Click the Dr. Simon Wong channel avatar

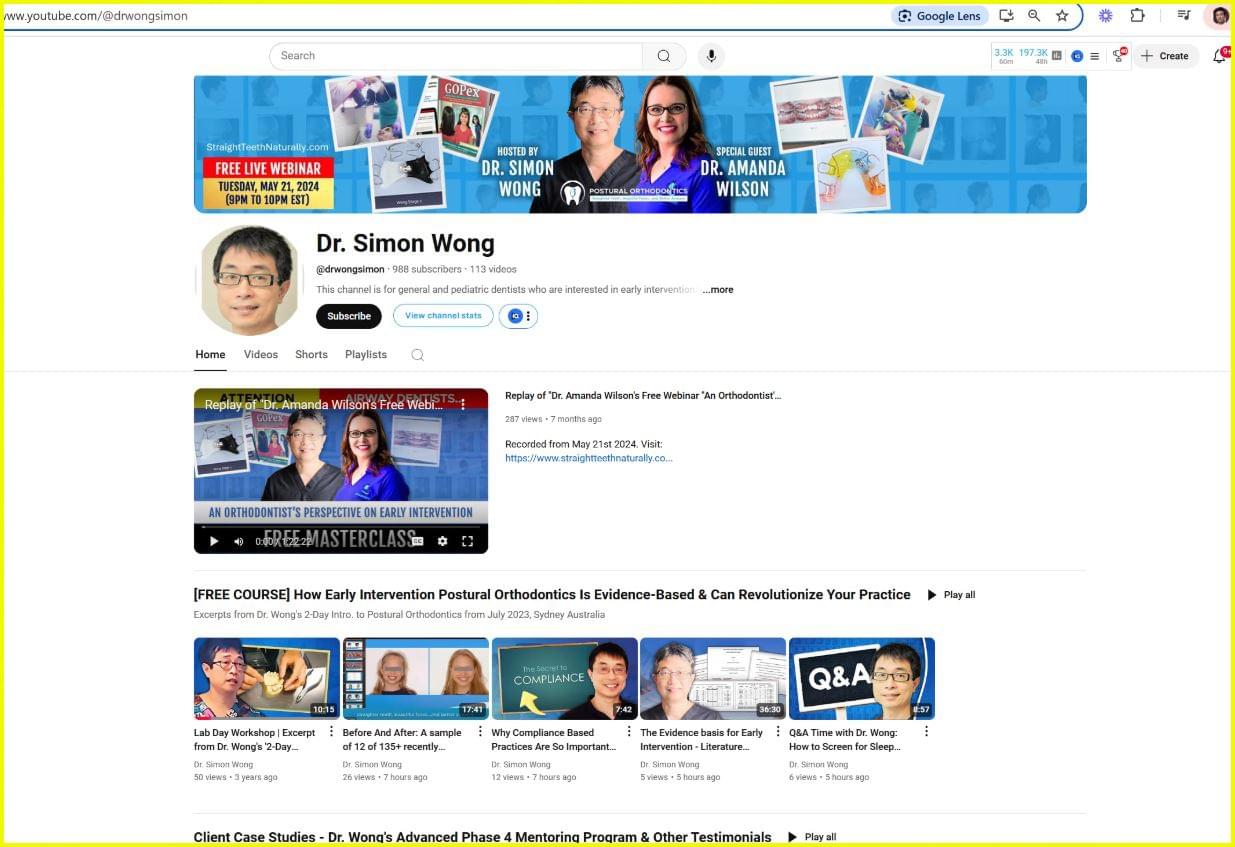pyautogui.click(x=249, y=280)
